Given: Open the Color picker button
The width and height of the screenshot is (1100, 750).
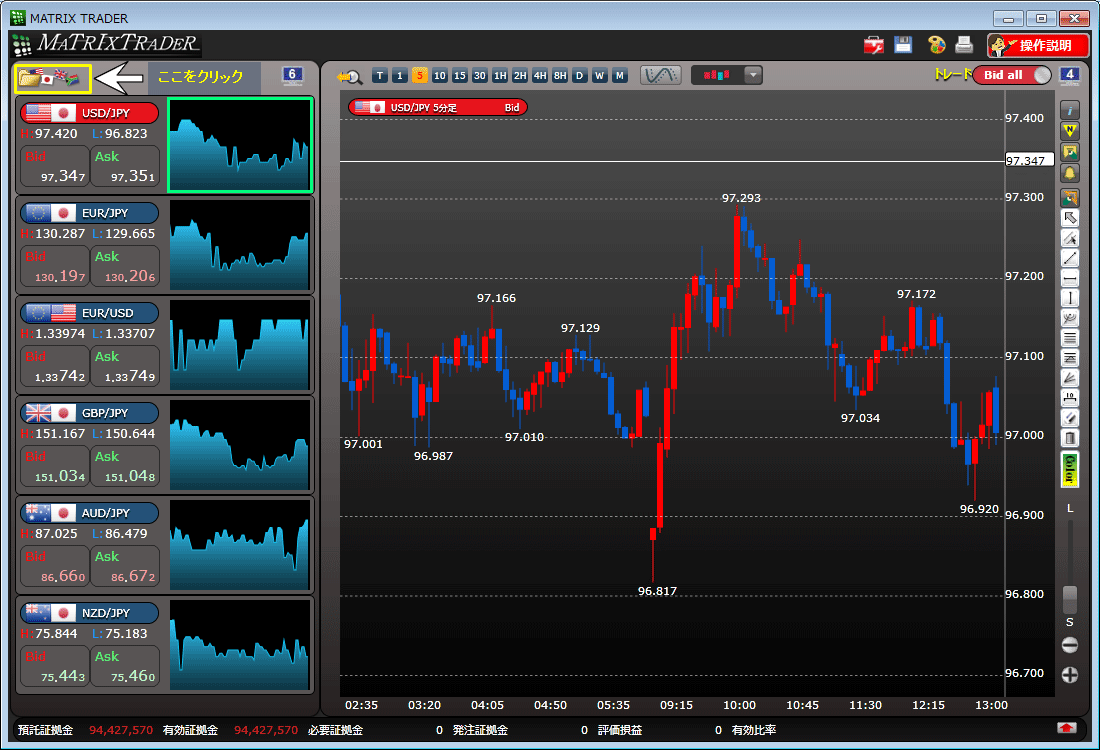Looking at the screenshot, I should tap(1070, 469).
